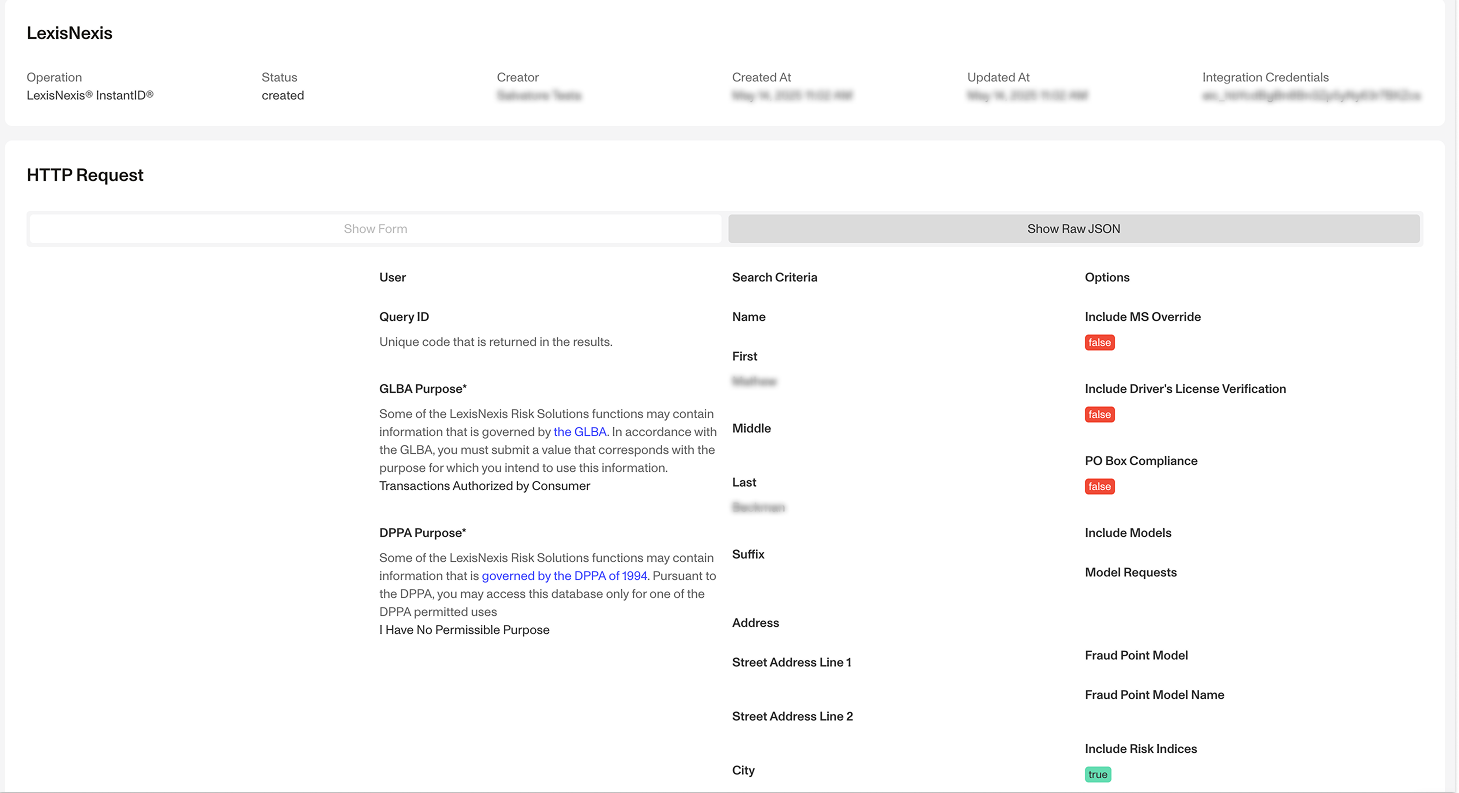1459x793 pixels.
Task: Select the HTTP Request section heading
Action: (85, 175)
